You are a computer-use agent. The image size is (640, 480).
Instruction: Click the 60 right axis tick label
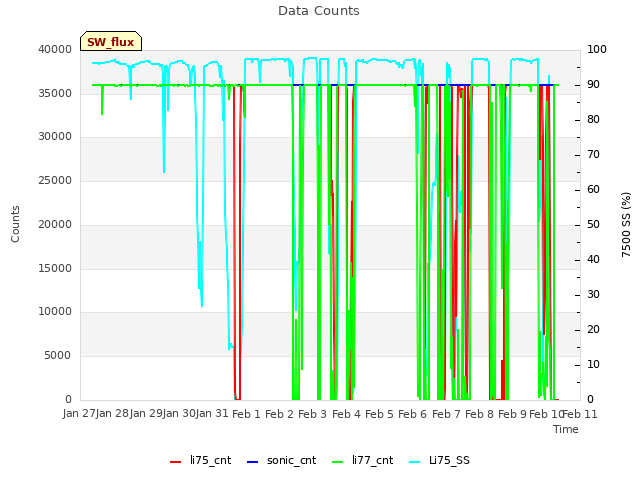point(593,189)
